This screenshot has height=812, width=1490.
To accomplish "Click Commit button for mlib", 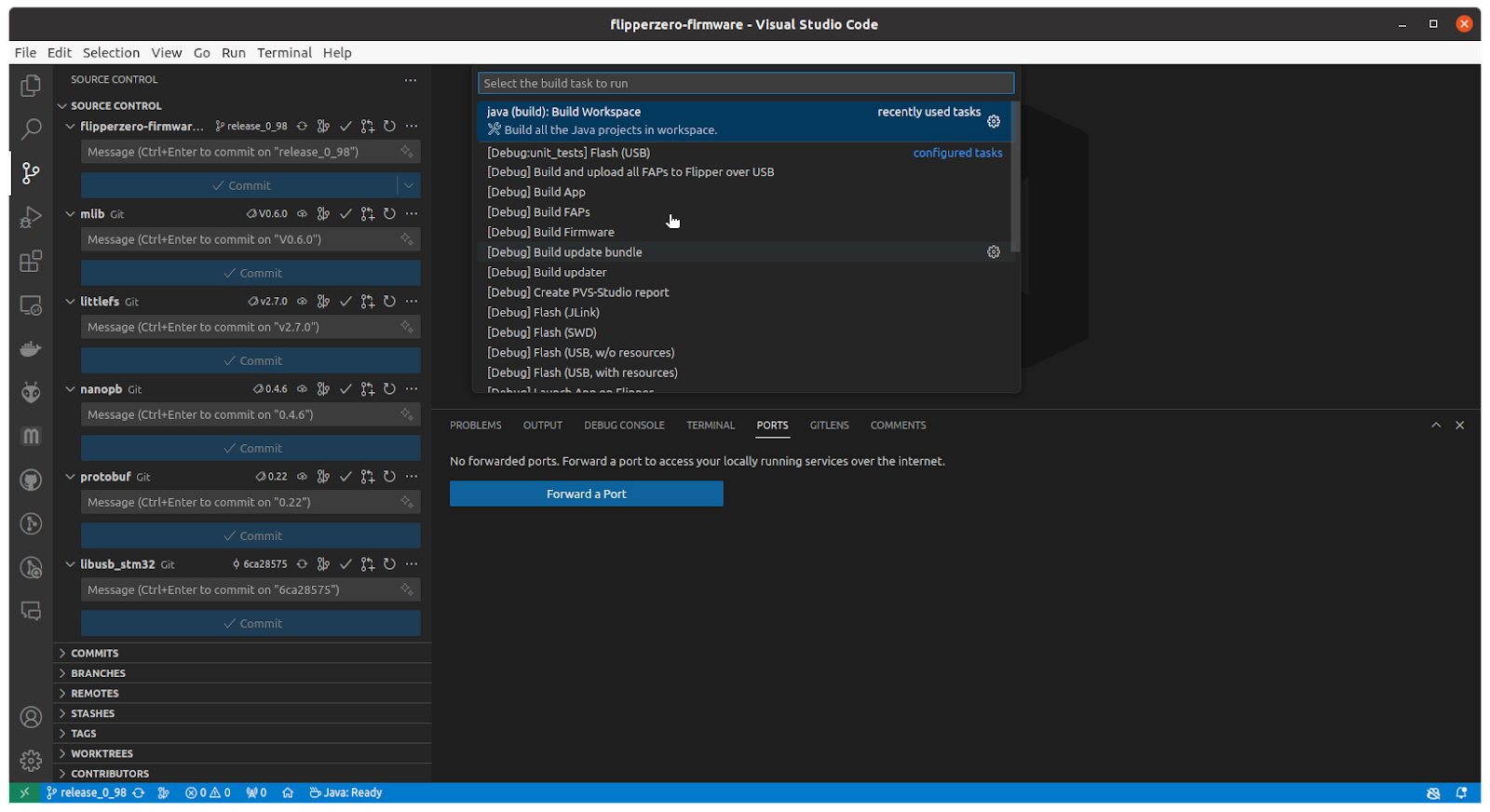I will (x=251, y=273).
